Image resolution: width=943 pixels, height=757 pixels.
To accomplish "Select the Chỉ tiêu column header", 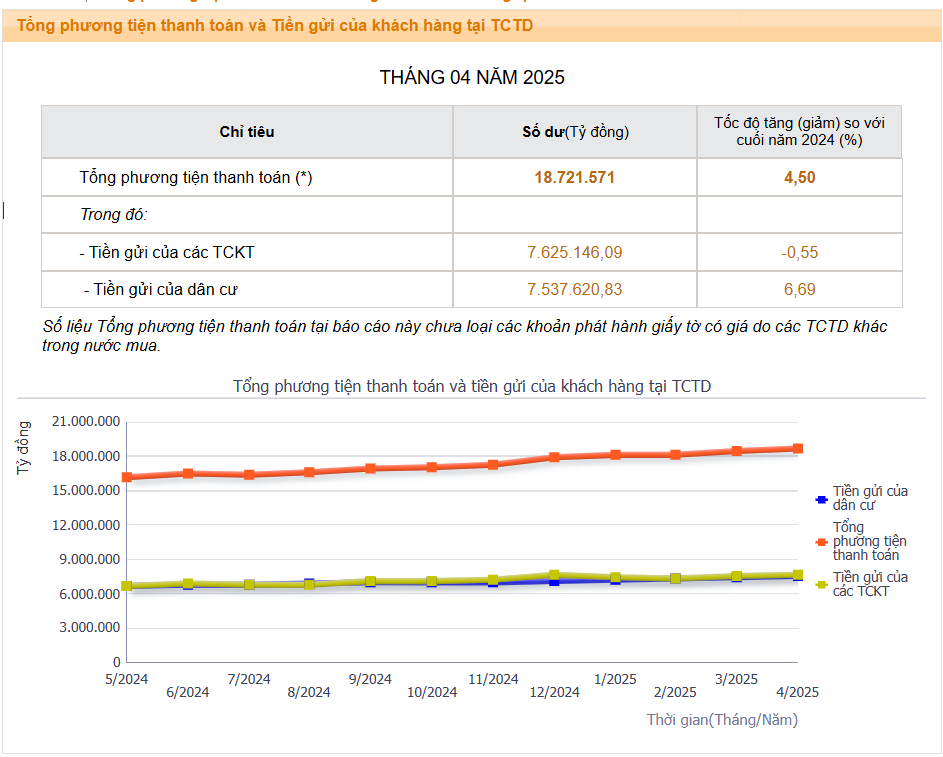I will pos(247,132).
